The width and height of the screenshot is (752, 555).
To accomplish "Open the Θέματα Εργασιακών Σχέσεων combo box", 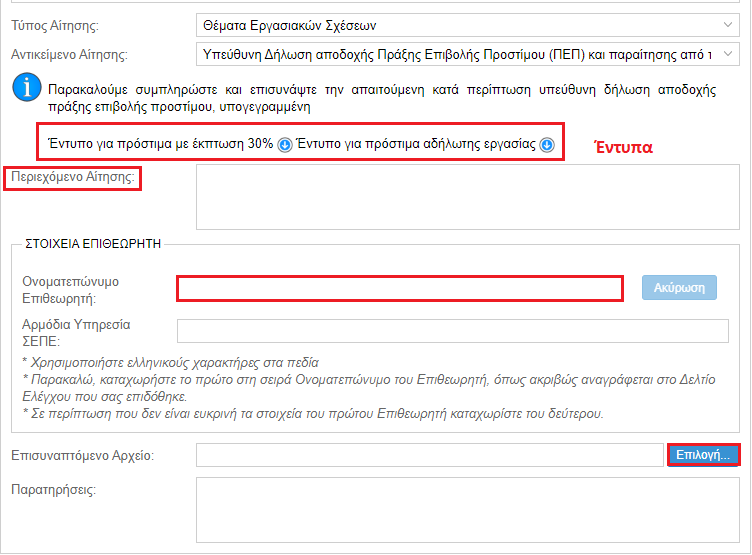I will coord(468,25).
